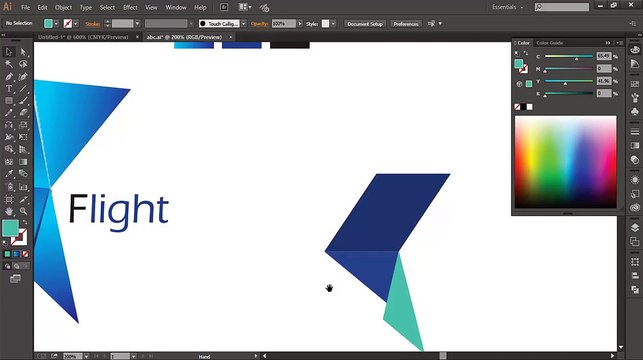The height and width of the screenshot is (360, 643).
Task: Select the Paintbrush tool
Action: tap(23, 101)
